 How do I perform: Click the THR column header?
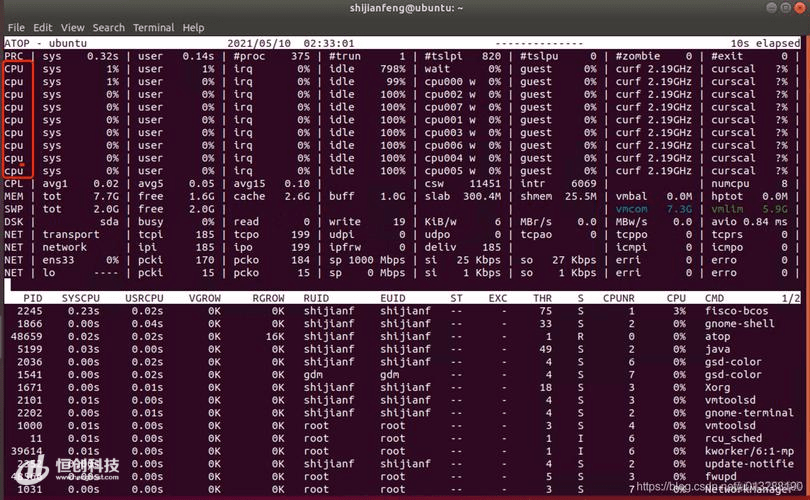tap(542, 298)
